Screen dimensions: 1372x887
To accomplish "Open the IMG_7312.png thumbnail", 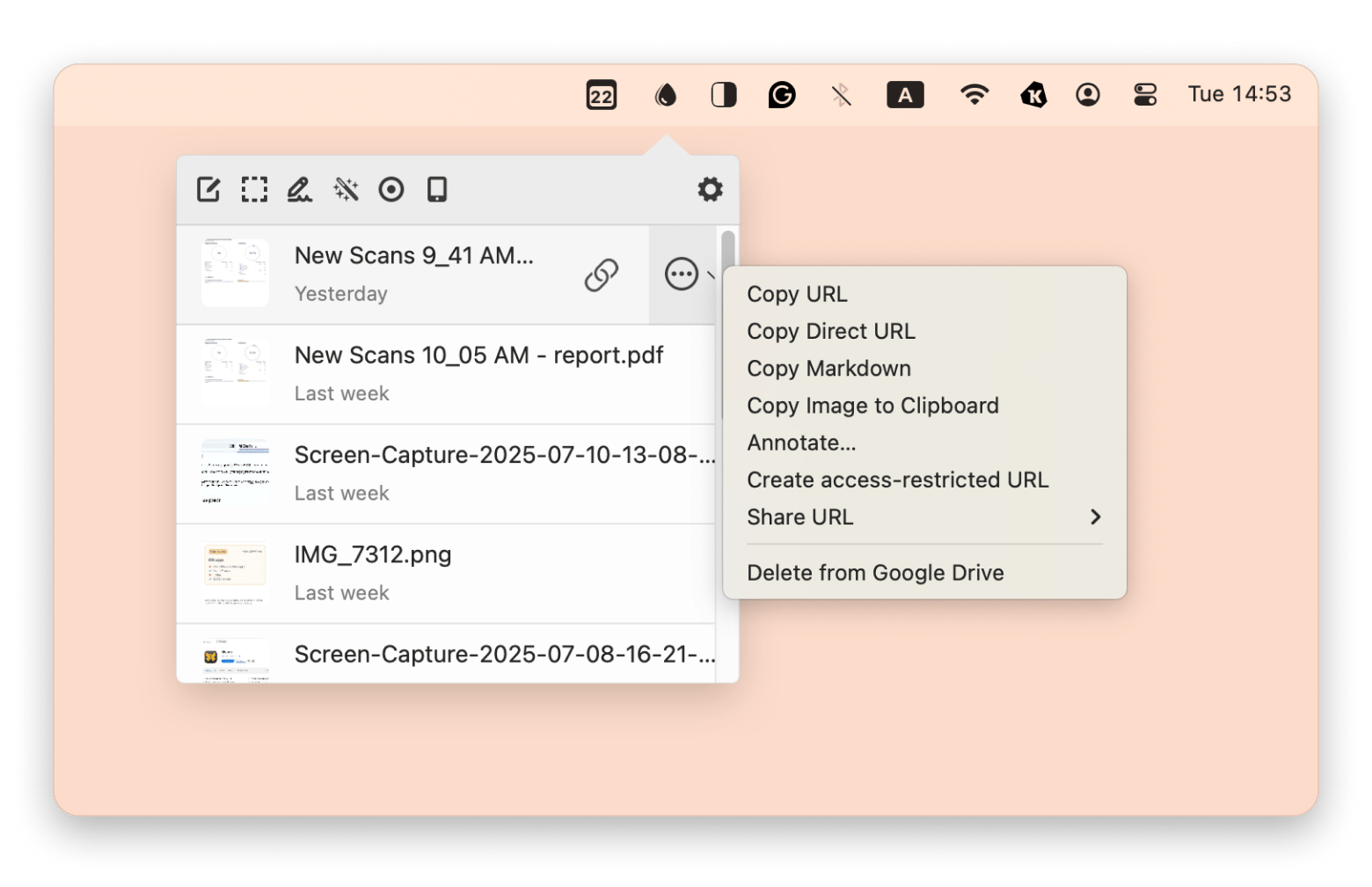I will (x=235, y=574).
